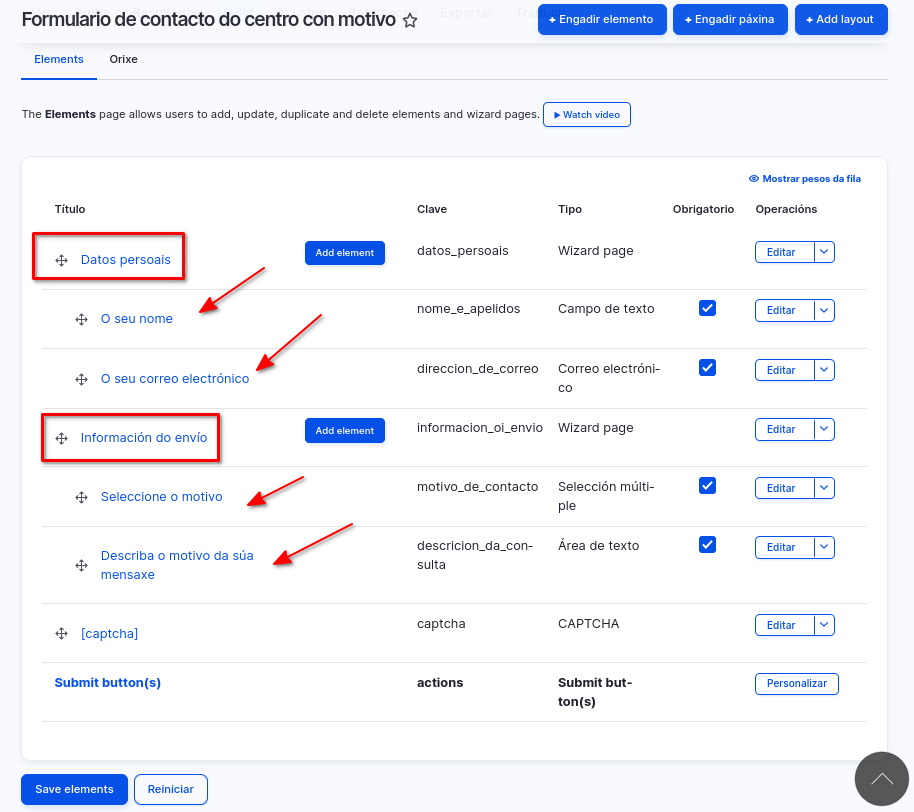Click drag handle for O seu correo electrónico

coord(82,380)
